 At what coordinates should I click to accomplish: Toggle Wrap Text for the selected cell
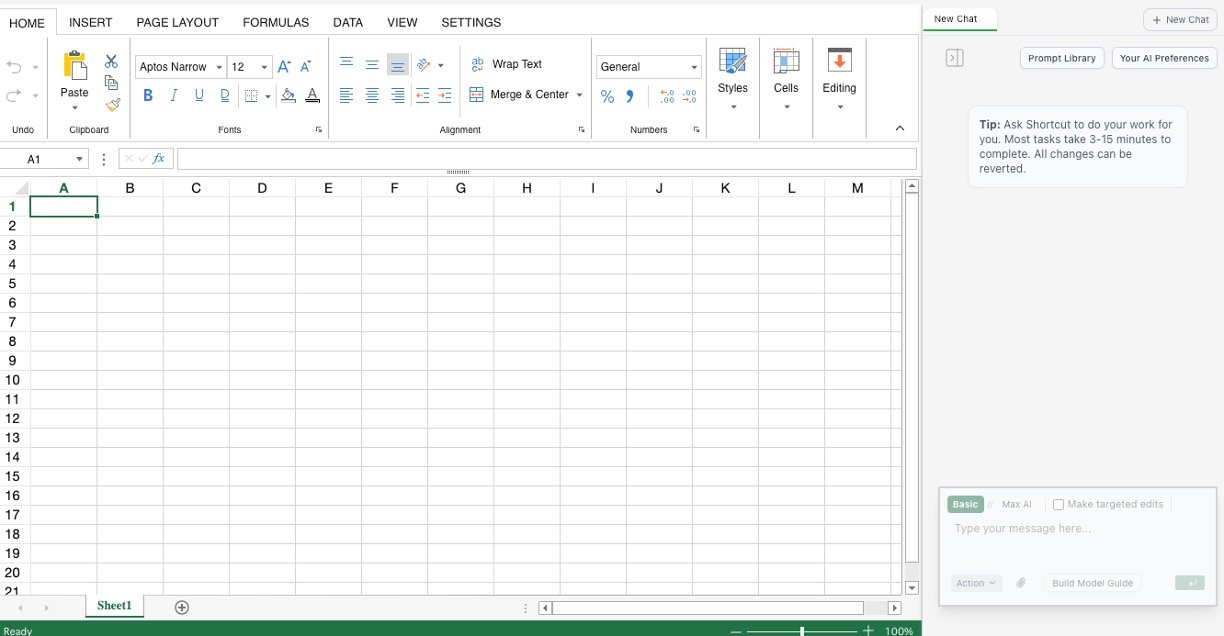pos(506,64)
